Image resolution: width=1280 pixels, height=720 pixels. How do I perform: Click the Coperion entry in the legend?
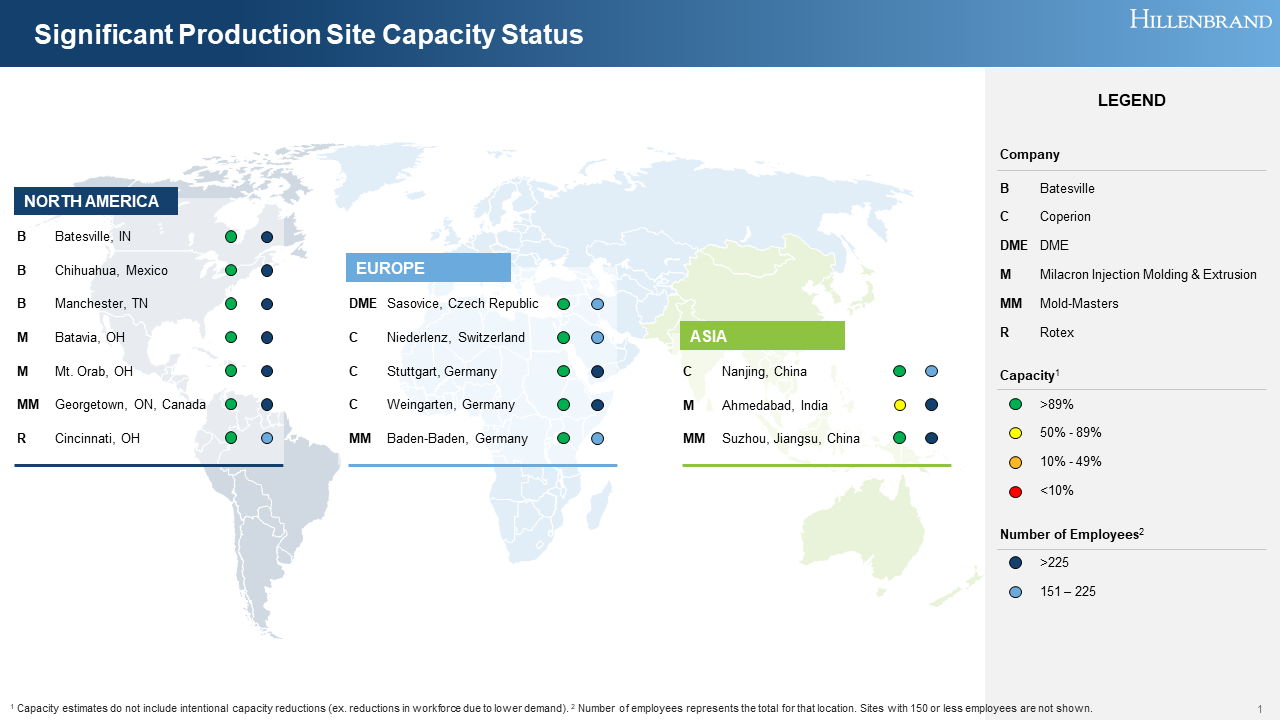[x=1065, y=217]
